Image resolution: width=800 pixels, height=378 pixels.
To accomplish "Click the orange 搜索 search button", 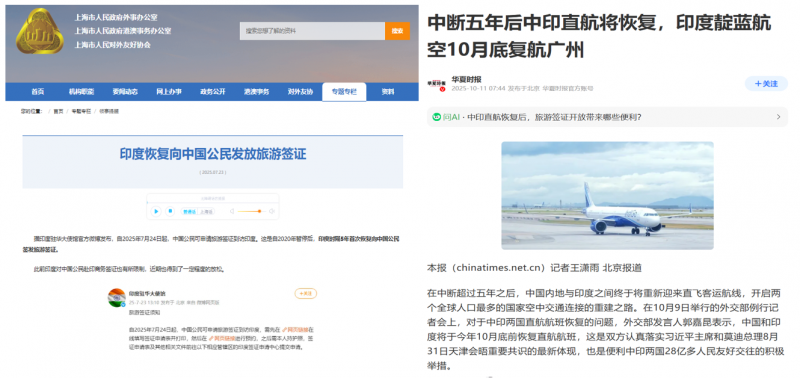I will [397, 31].
